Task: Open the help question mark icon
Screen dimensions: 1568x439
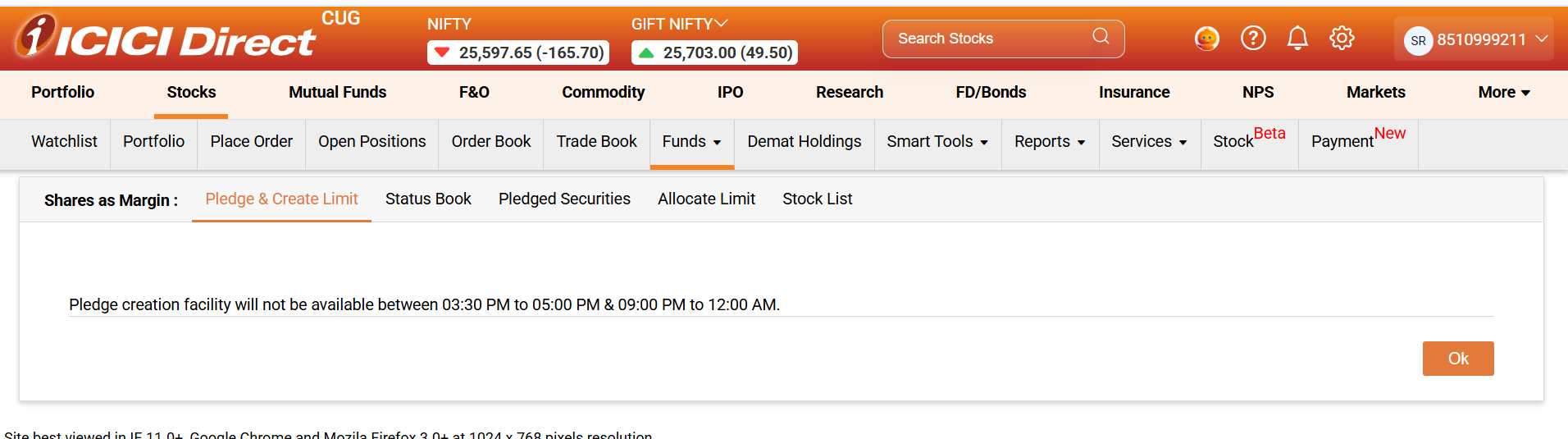Action: coord(1252,38)
